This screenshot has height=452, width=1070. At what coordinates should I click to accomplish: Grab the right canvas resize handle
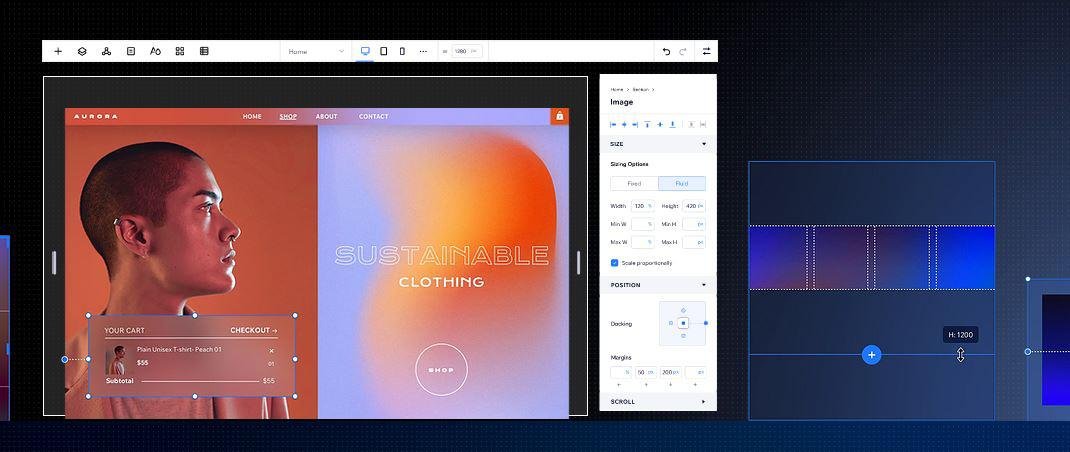(x=578, y=262)
